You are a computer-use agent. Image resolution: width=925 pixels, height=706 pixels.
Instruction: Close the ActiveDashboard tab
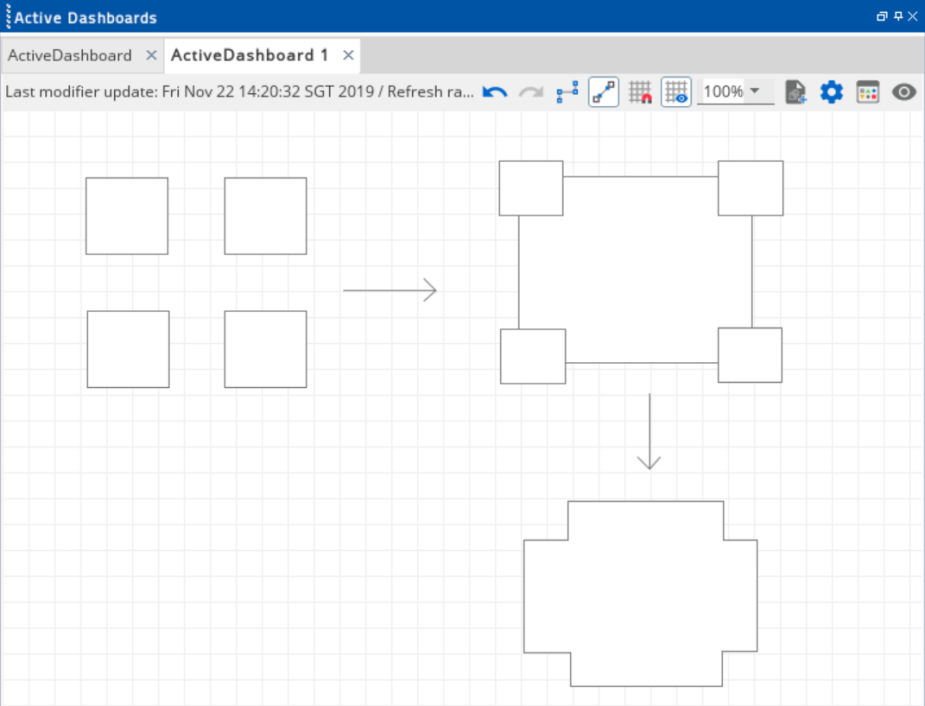(x=152, y=55)
